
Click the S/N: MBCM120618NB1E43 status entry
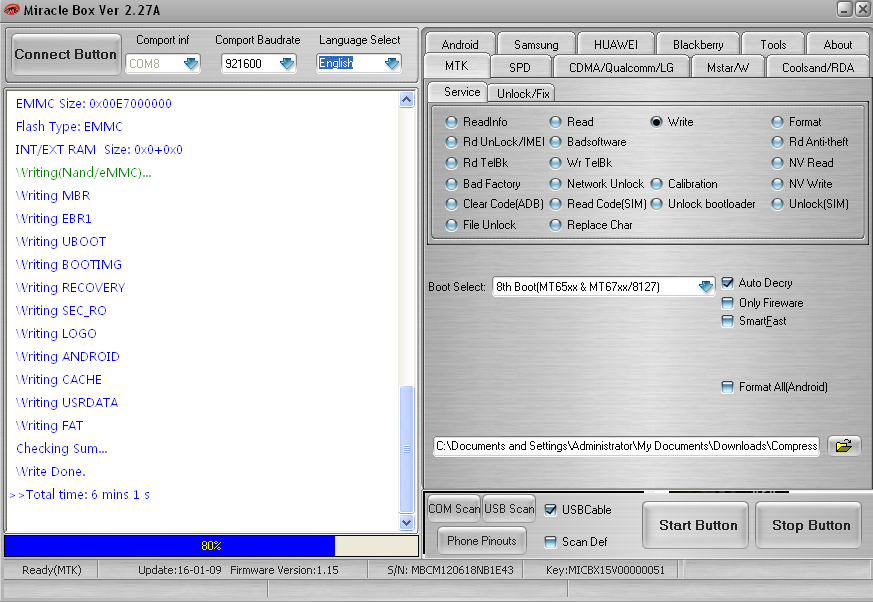click(450, 570)
